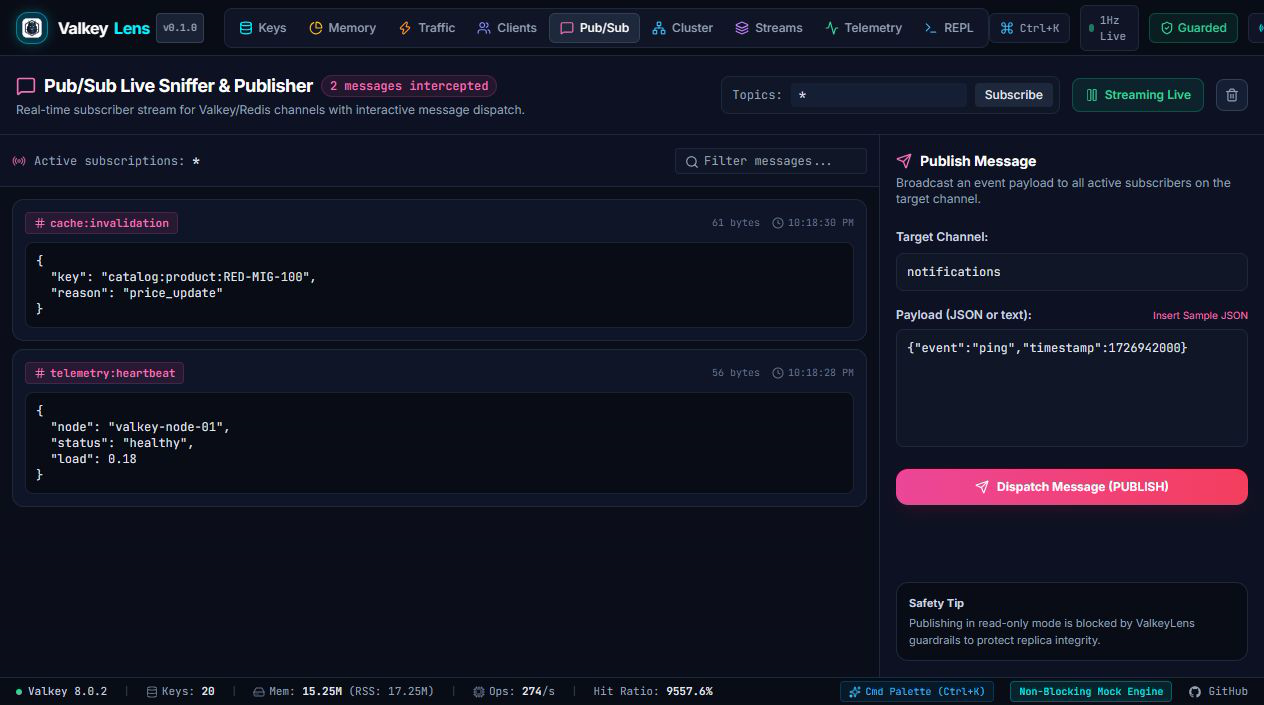Open the Memory tab
Screen dimensions: 1264x705
click(343, 28)
